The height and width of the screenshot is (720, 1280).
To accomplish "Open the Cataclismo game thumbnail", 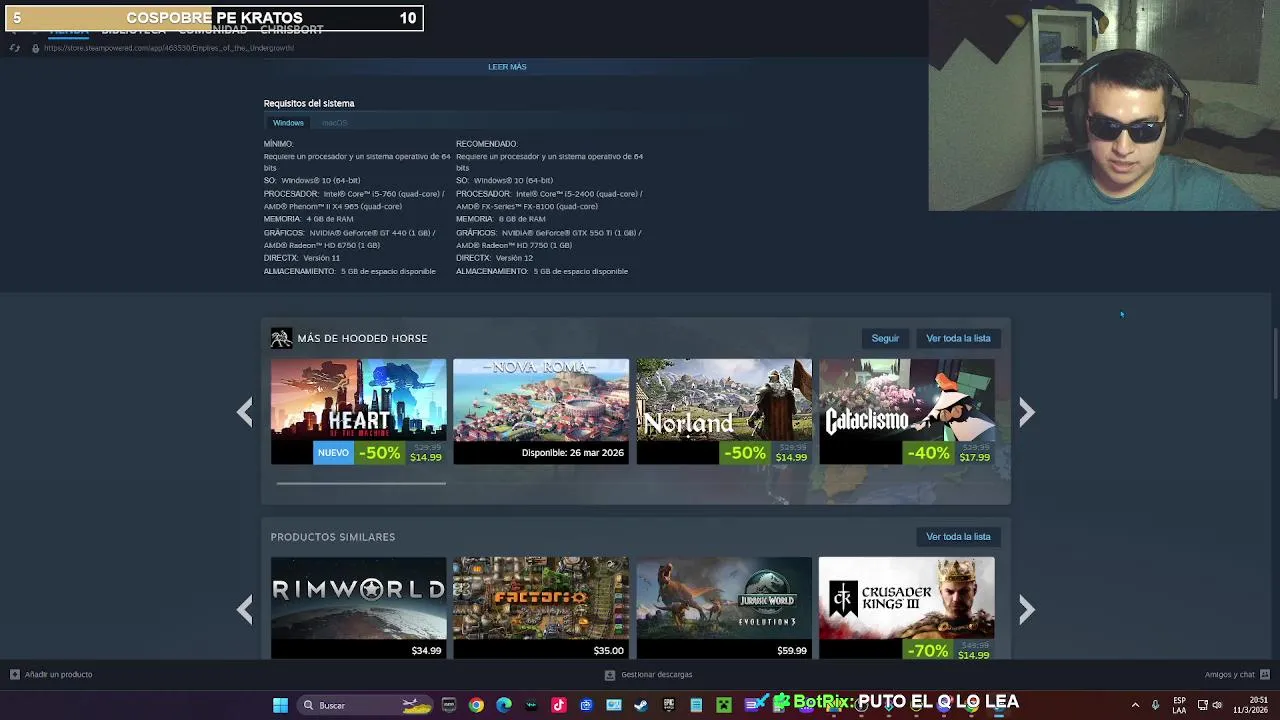I will (x=907, y=400).
